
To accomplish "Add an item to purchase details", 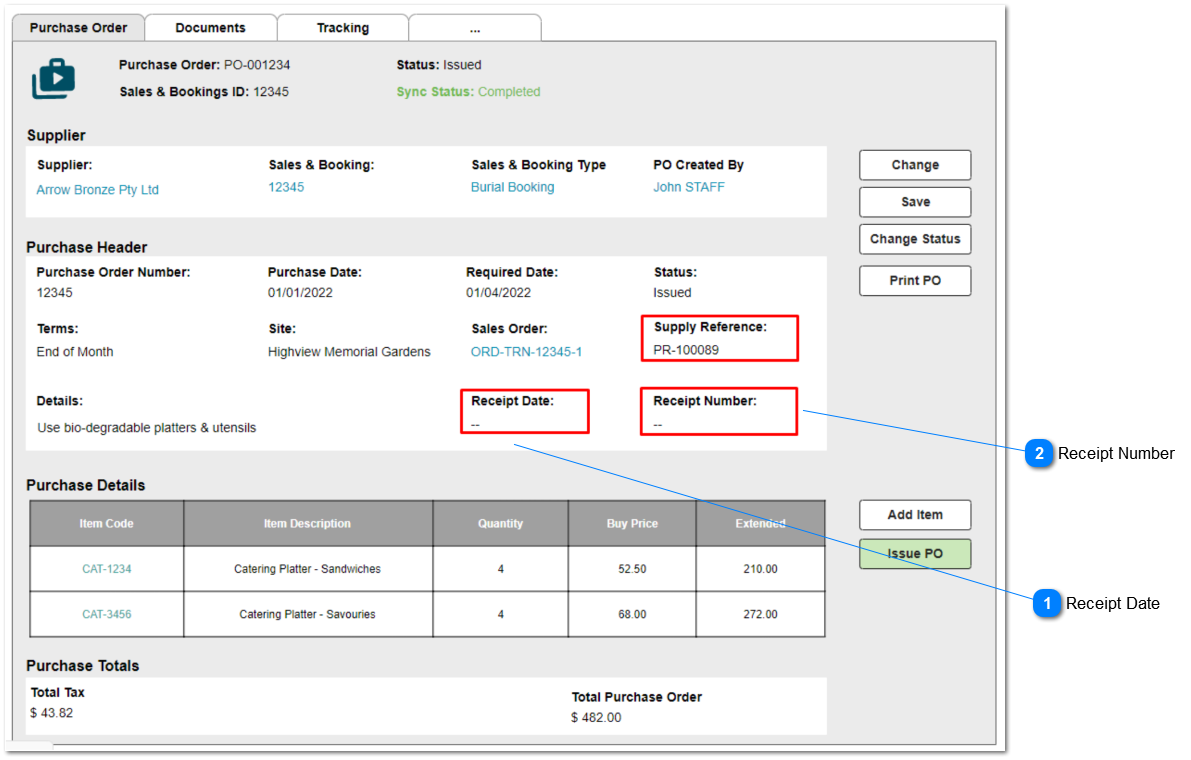I will 915,515.
